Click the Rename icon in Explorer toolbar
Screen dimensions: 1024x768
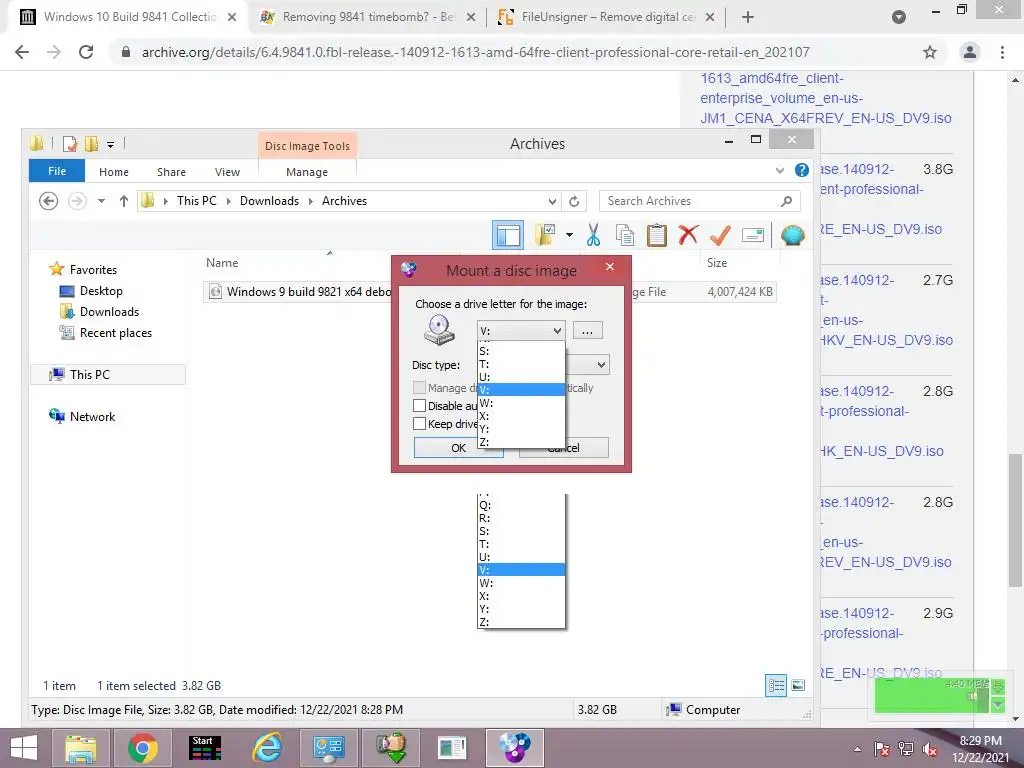pos(752,235)
